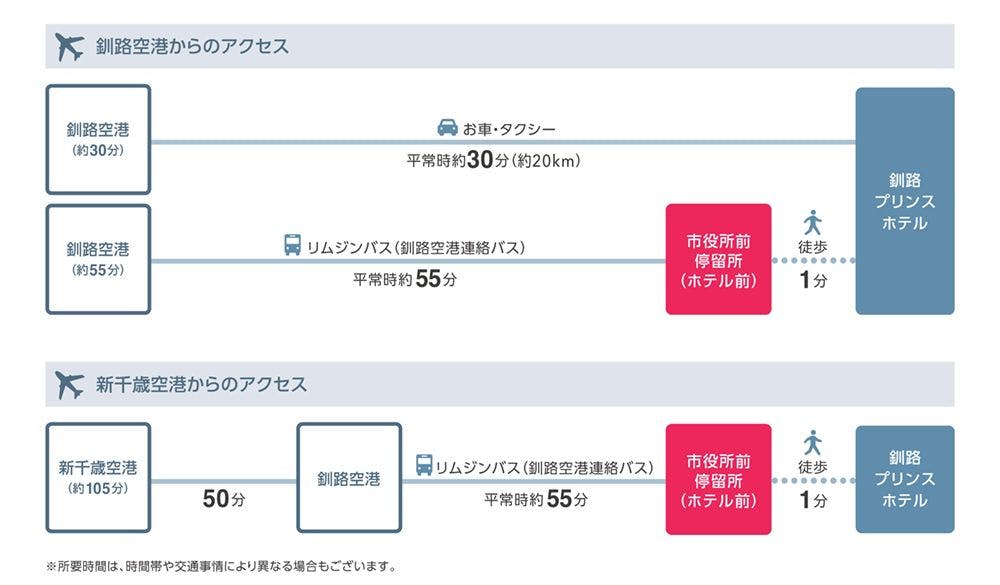Select the 釧路空港 (約55分) box
The width and height of the screenshot is (1000, 585).
[98, 259]
